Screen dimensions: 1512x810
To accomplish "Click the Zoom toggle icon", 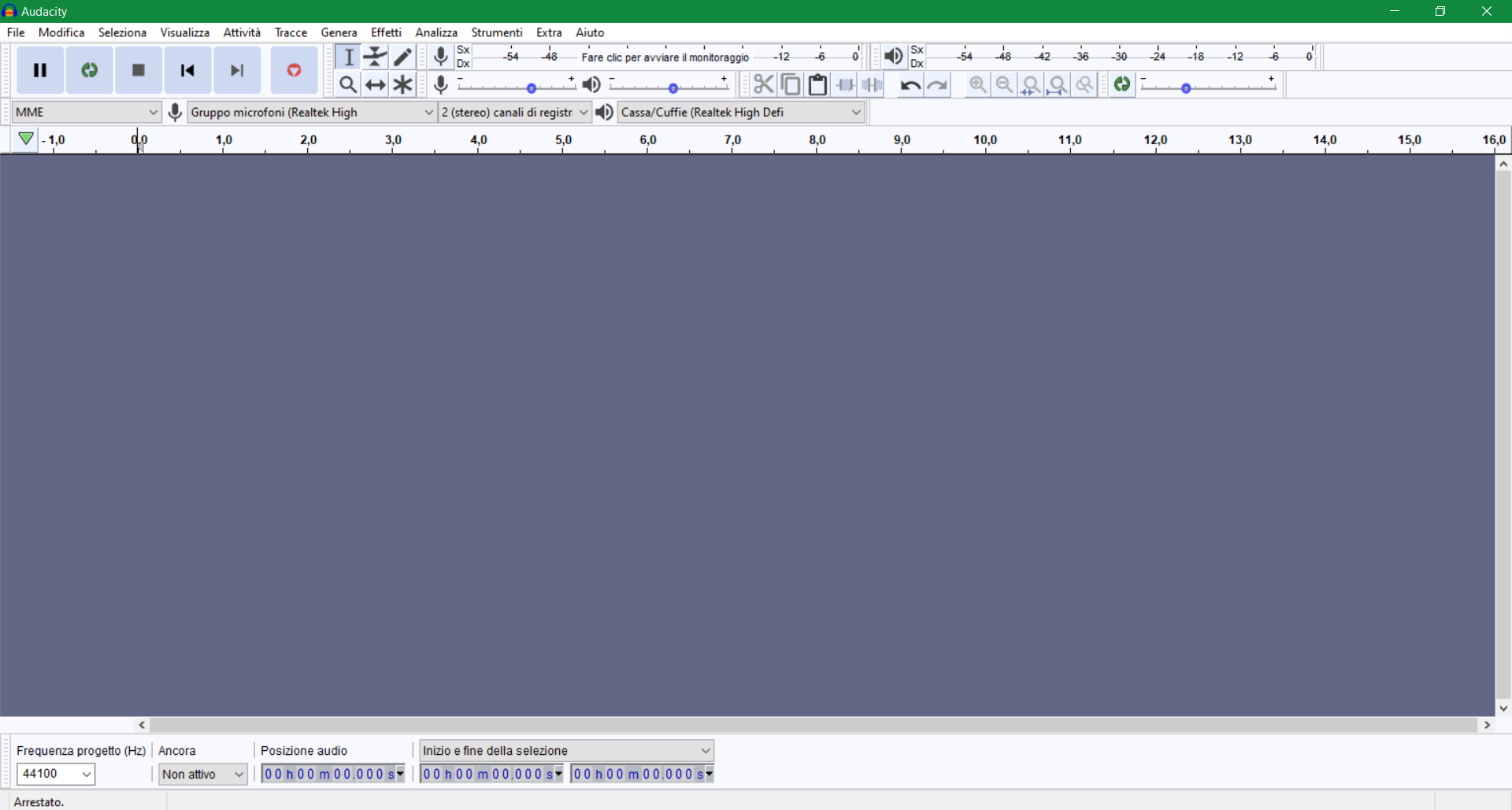I will pos(1084,84).
